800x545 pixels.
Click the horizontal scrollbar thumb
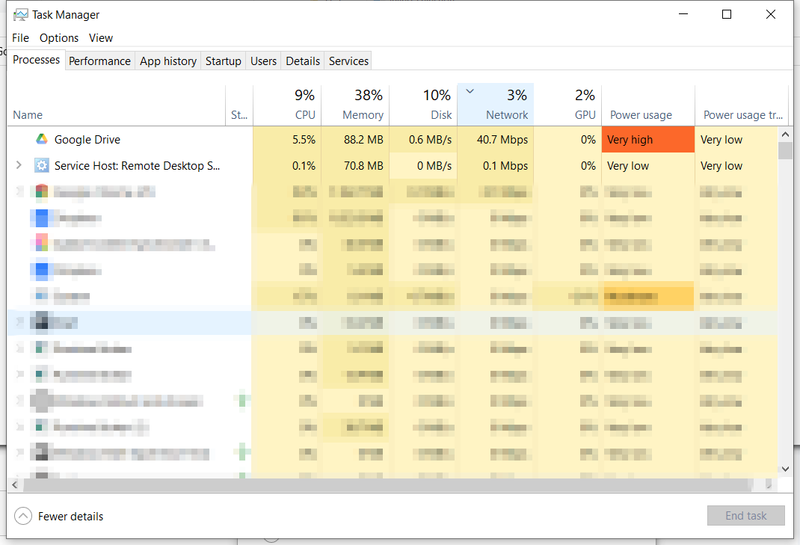[388, 485]
